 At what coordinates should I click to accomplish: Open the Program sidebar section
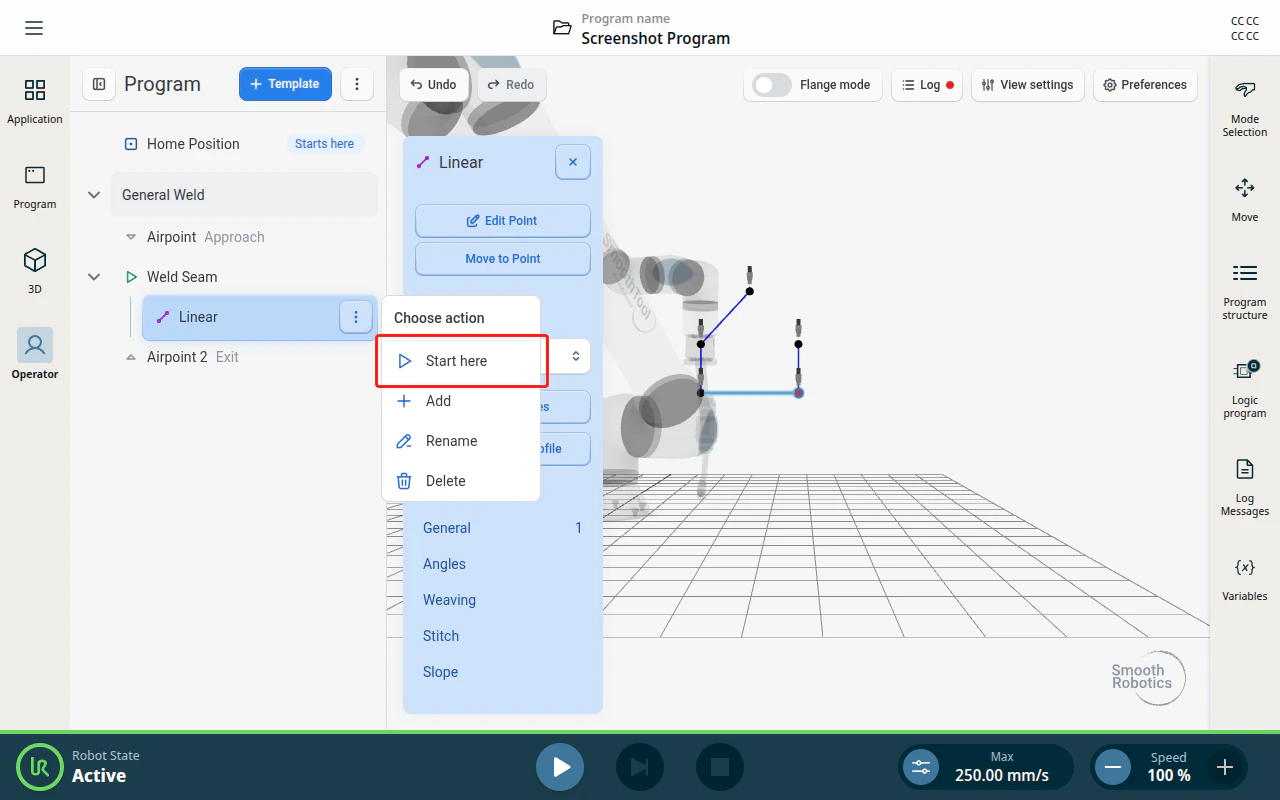coord(35,188)
